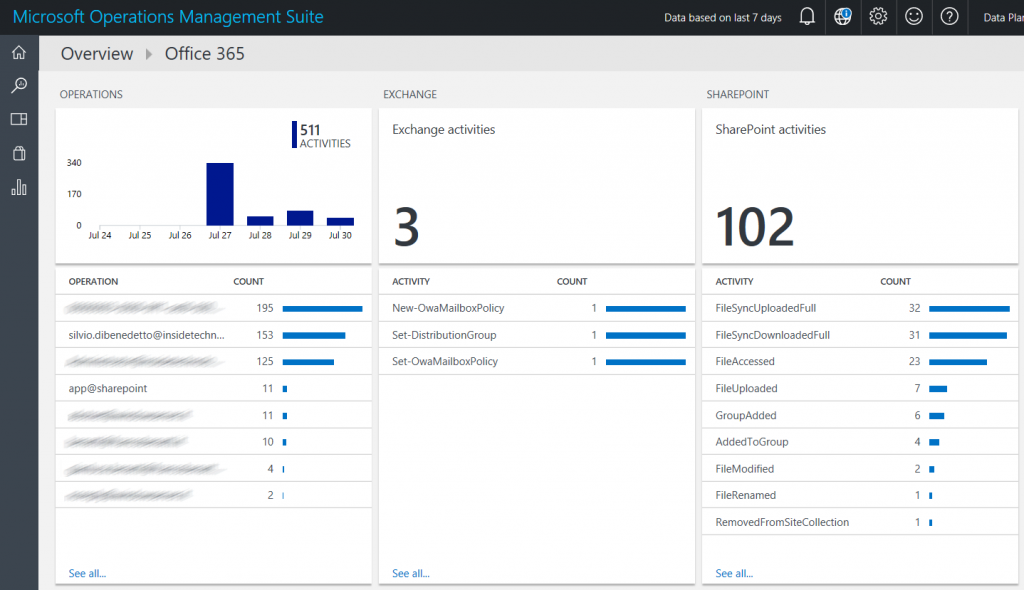Image resolution: width=1024 pixels, height=590 pixels.
Task: Click the count 195 in the Operations list
Action: pyautogui.click(x=264, y=308)
